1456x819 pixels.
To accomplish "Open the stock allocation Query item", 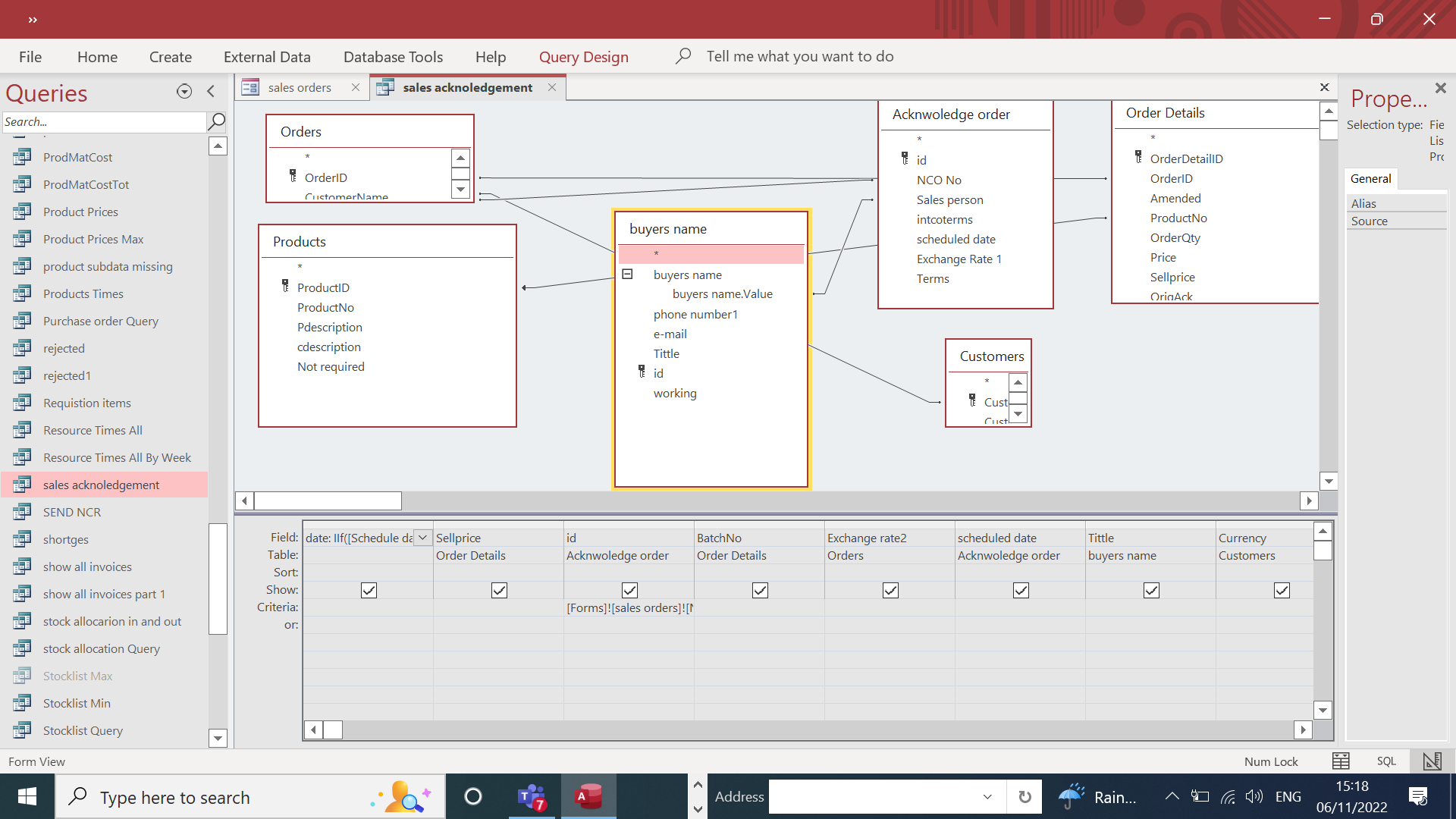I will pos(102,648).
